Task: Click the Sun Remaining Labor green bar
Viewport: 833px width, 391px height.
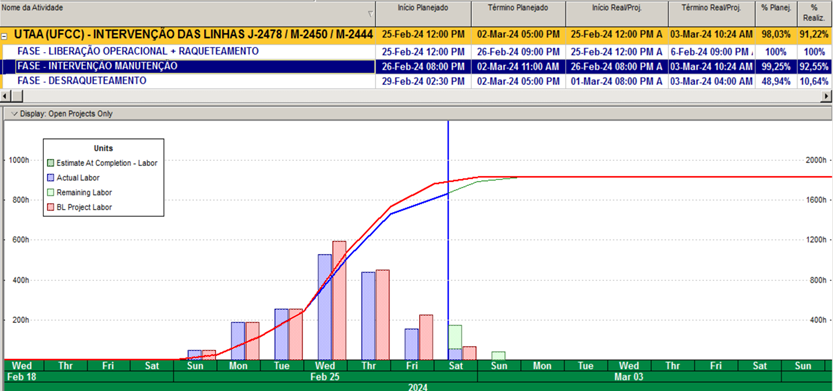Action: (498, 355)
